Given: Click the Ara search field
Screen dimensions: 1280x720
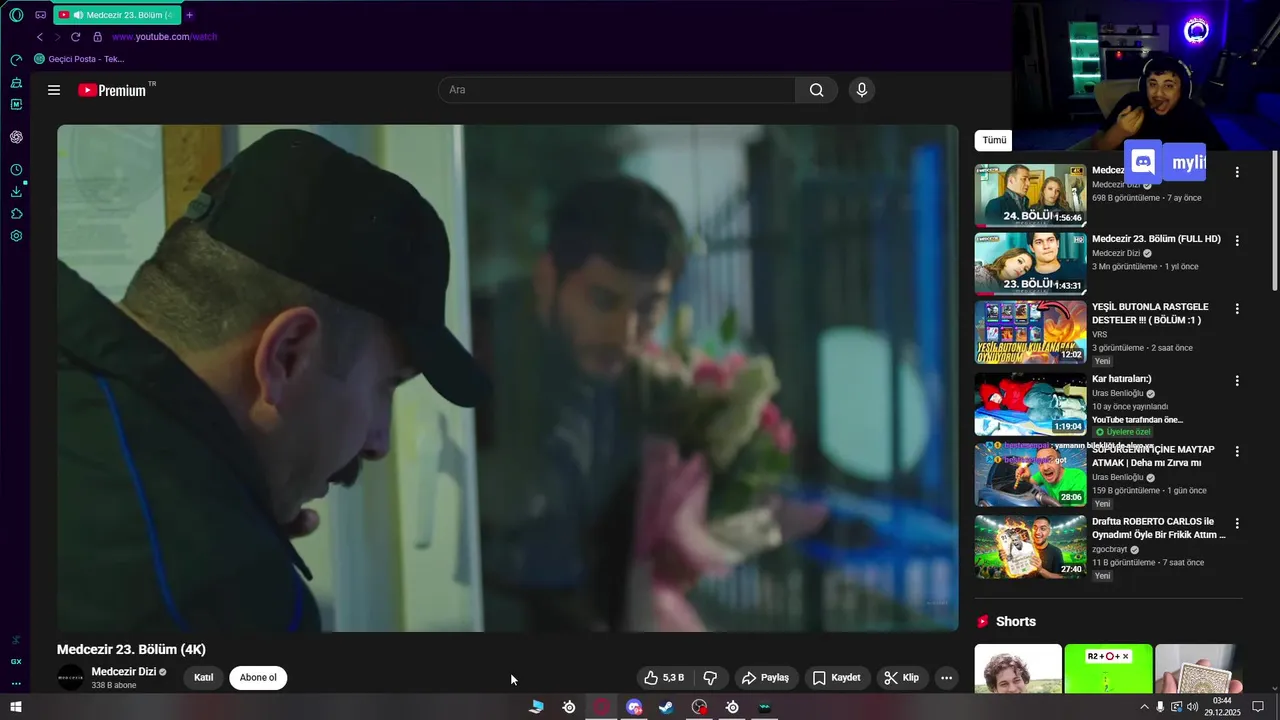Looking at the screenshot, I should point(617,90).
